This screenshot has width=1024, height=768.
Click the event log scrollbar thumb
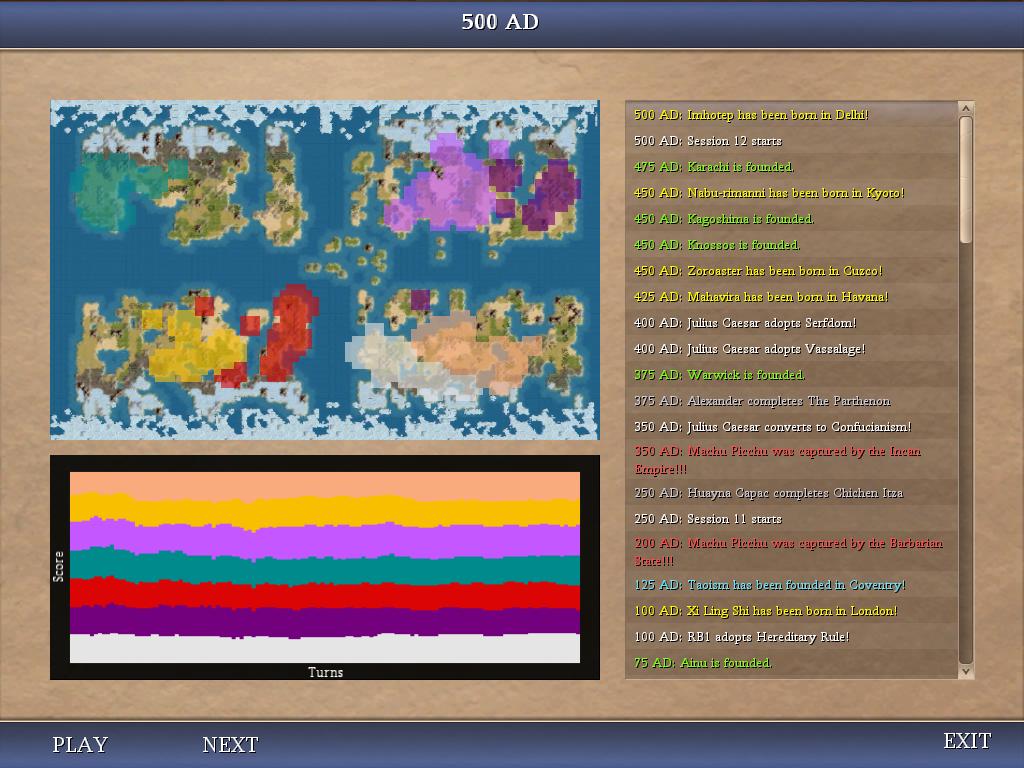[966, 180]
